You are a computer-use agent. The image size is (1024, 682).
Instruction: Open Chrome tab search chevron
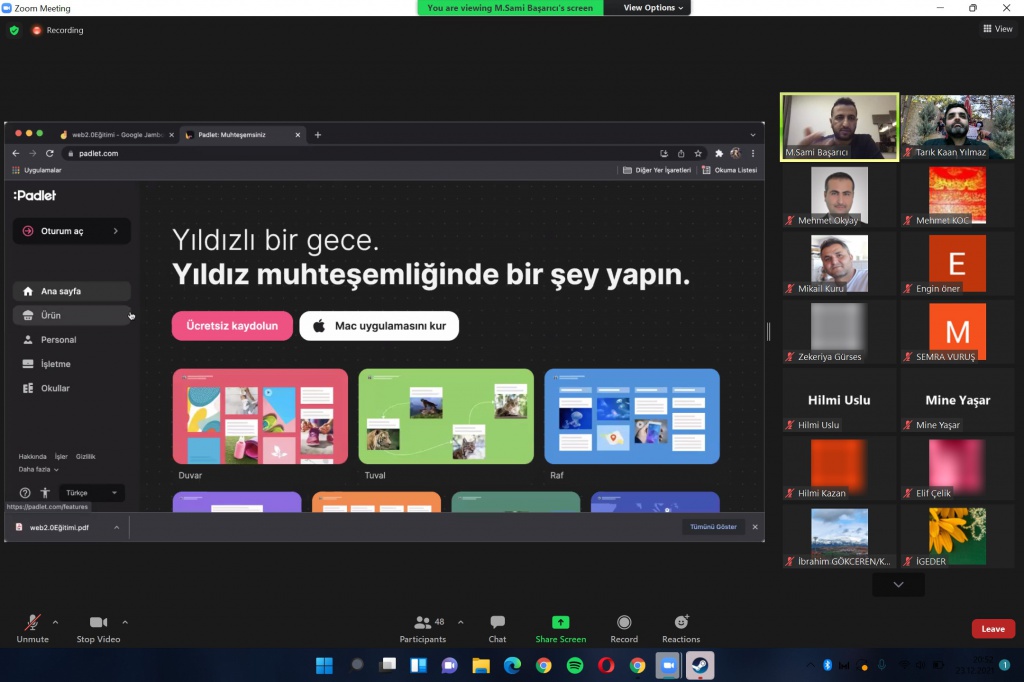[753, 135]
